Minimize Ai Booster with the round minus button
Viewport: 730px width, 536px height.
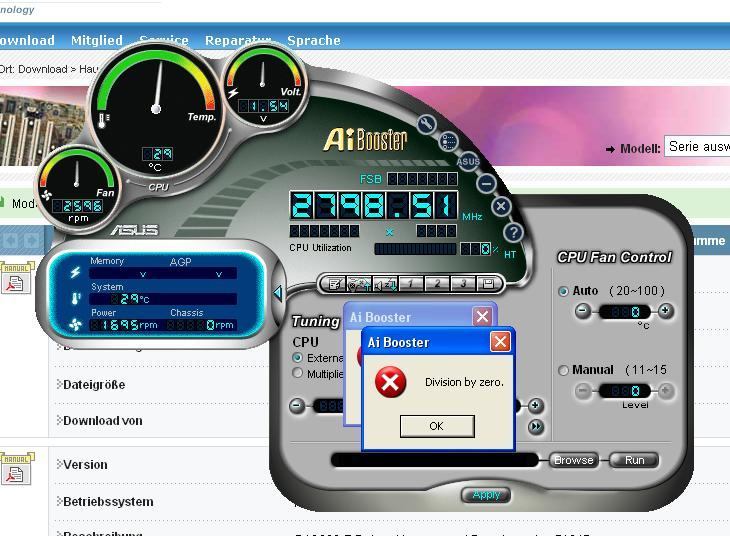tap(486, 183)
